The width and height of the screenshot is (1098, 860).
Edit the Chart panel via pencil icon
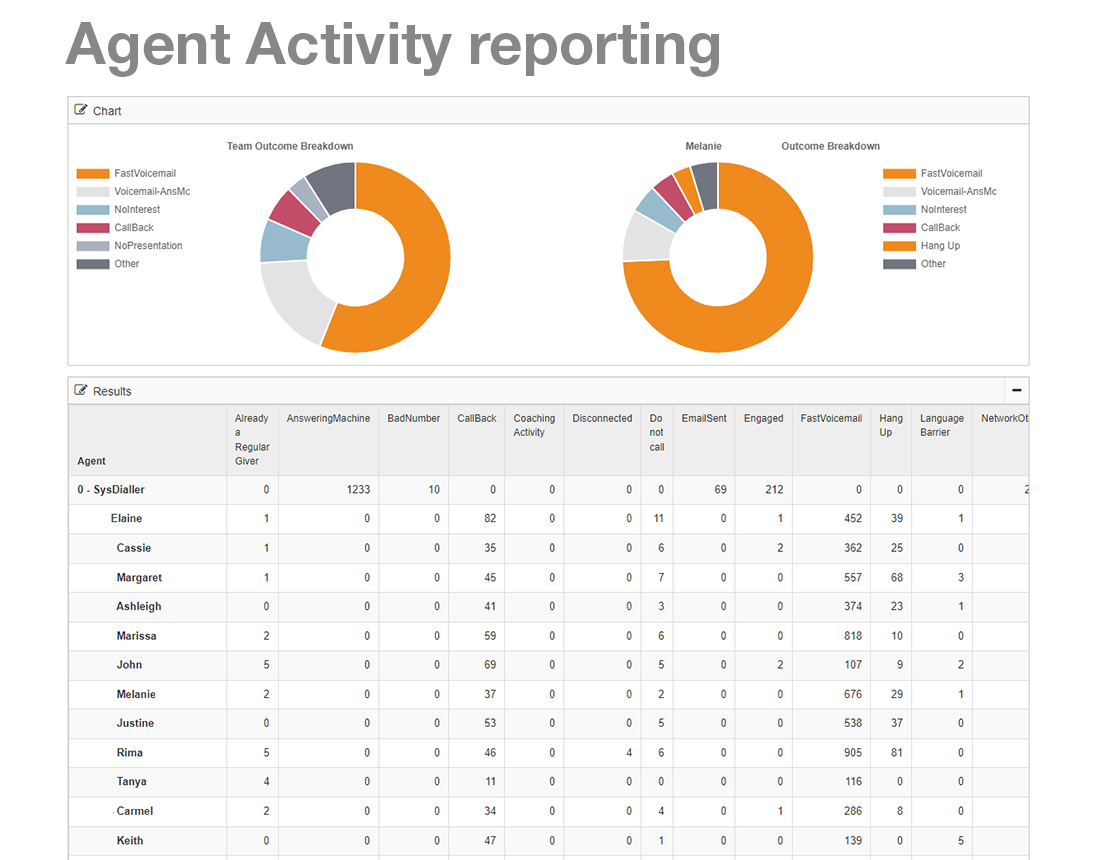[80, 110]
